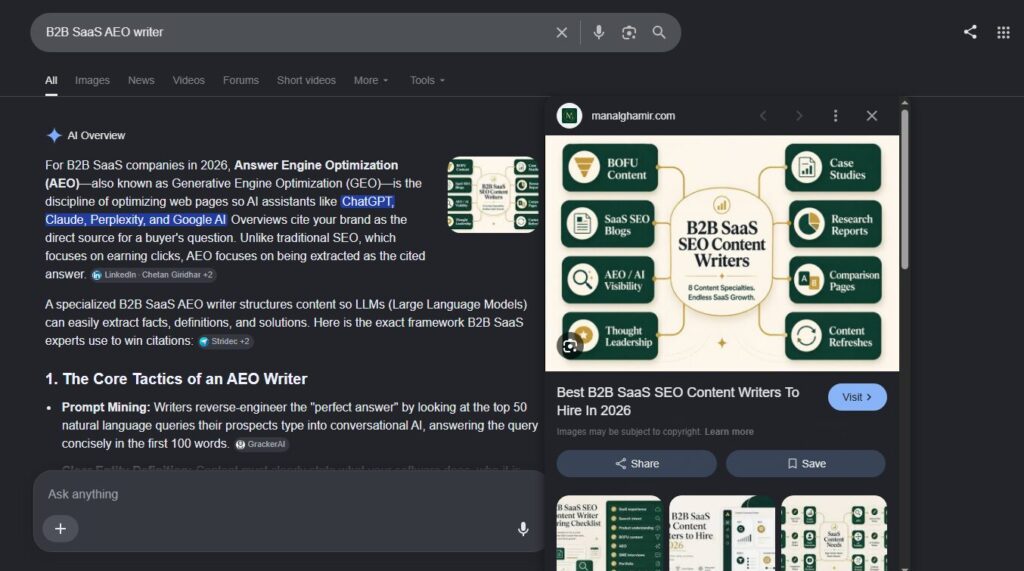The image size is (1024, 571).
Task: Start voice search from search bar microphone
Action: click(x=598, y=33)
